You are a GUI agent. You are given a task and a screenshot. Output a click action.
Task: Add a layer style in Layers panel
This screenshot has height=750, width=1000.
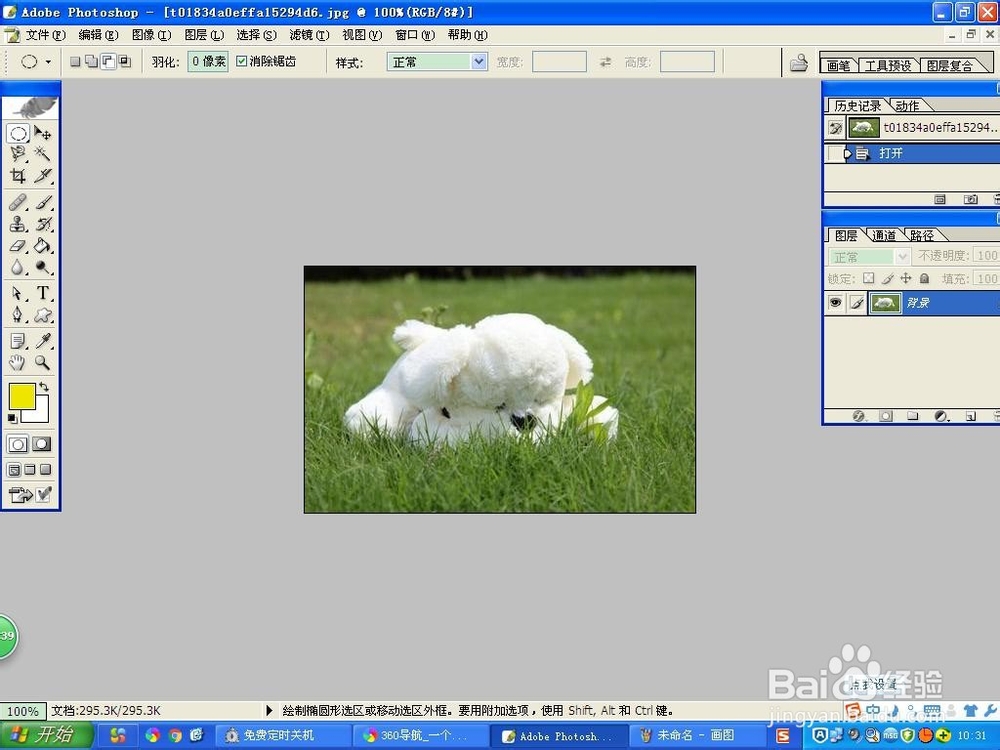click(x=858, y=416)
